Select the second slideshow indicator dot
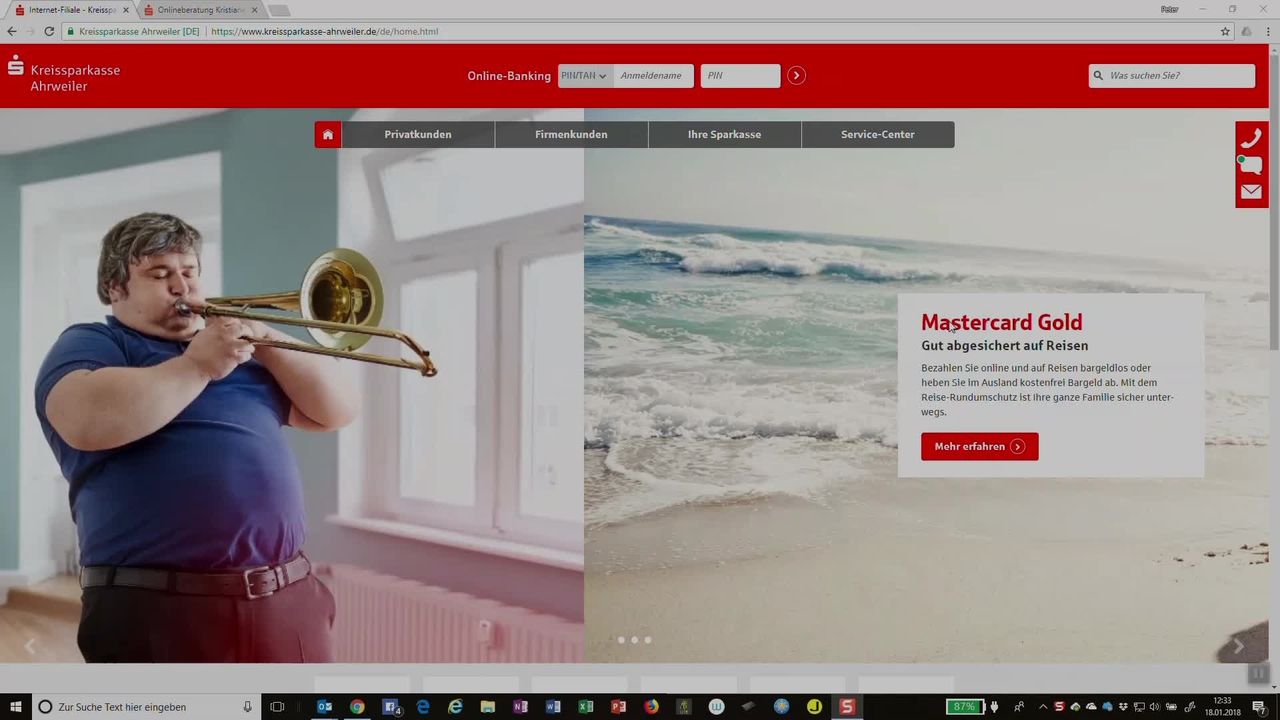Screen dimensions: 1280x720 pos(634,640)
